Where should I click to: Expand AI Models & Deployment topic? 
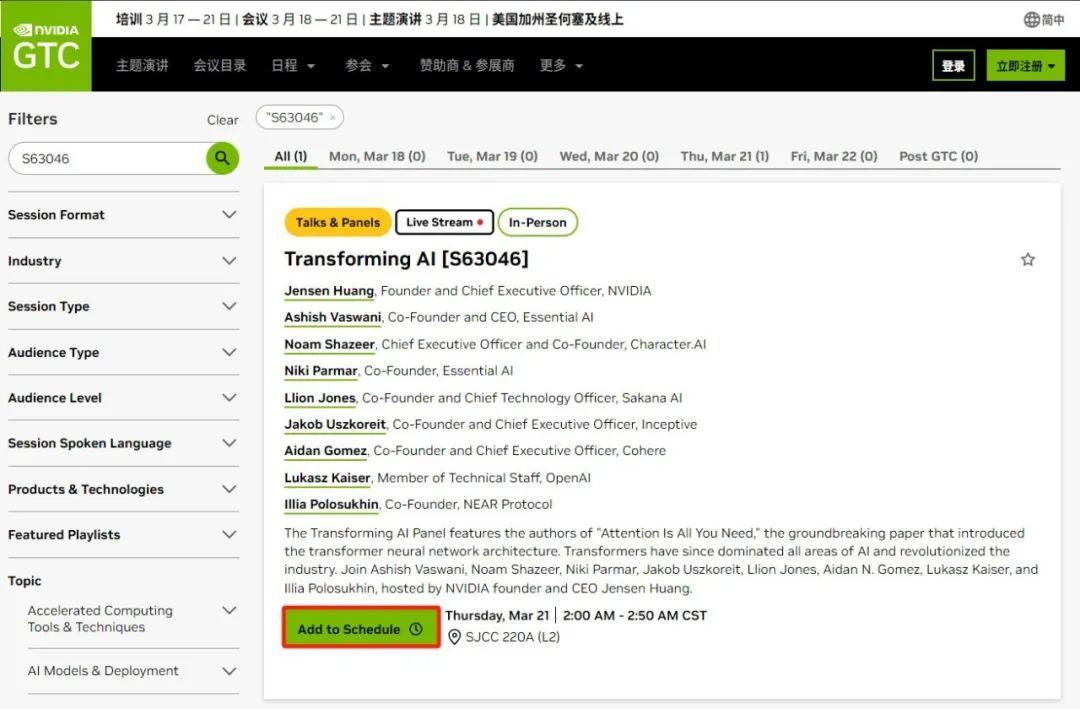click(133, 670)
